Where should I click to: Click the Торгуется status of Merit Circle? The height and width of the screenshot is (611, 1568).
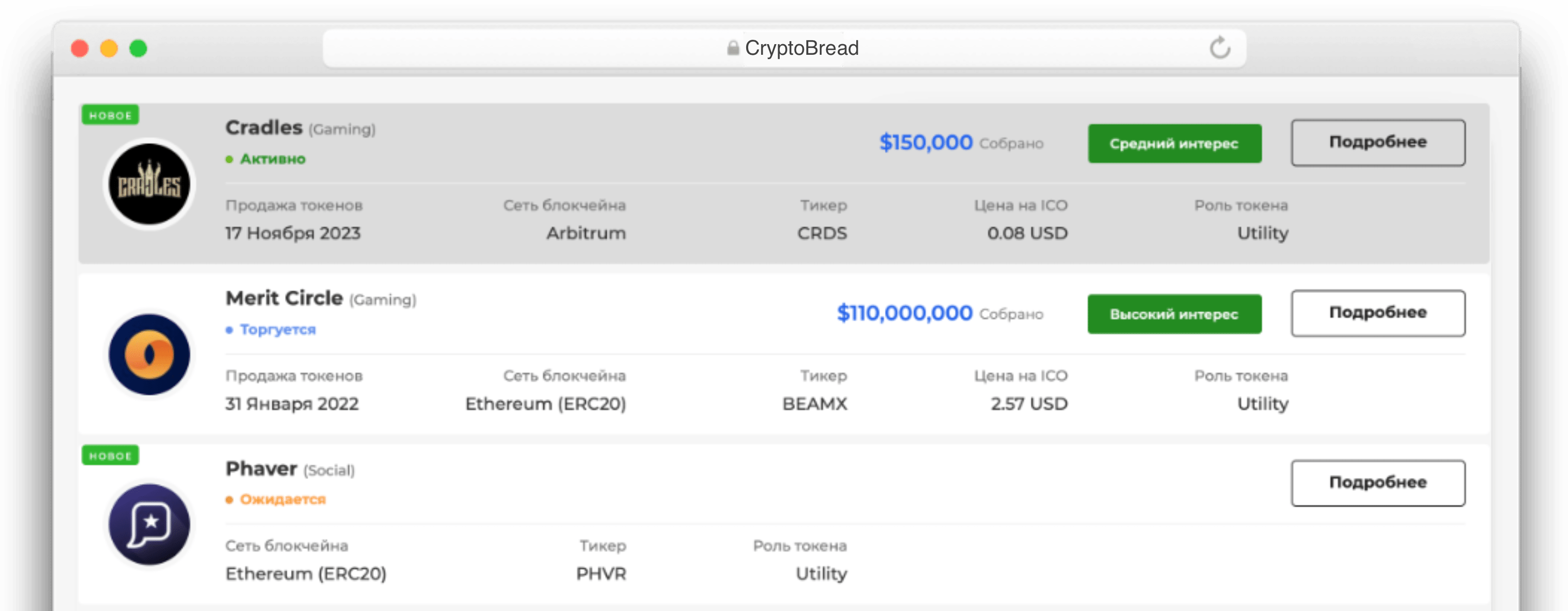coord(277,329)
